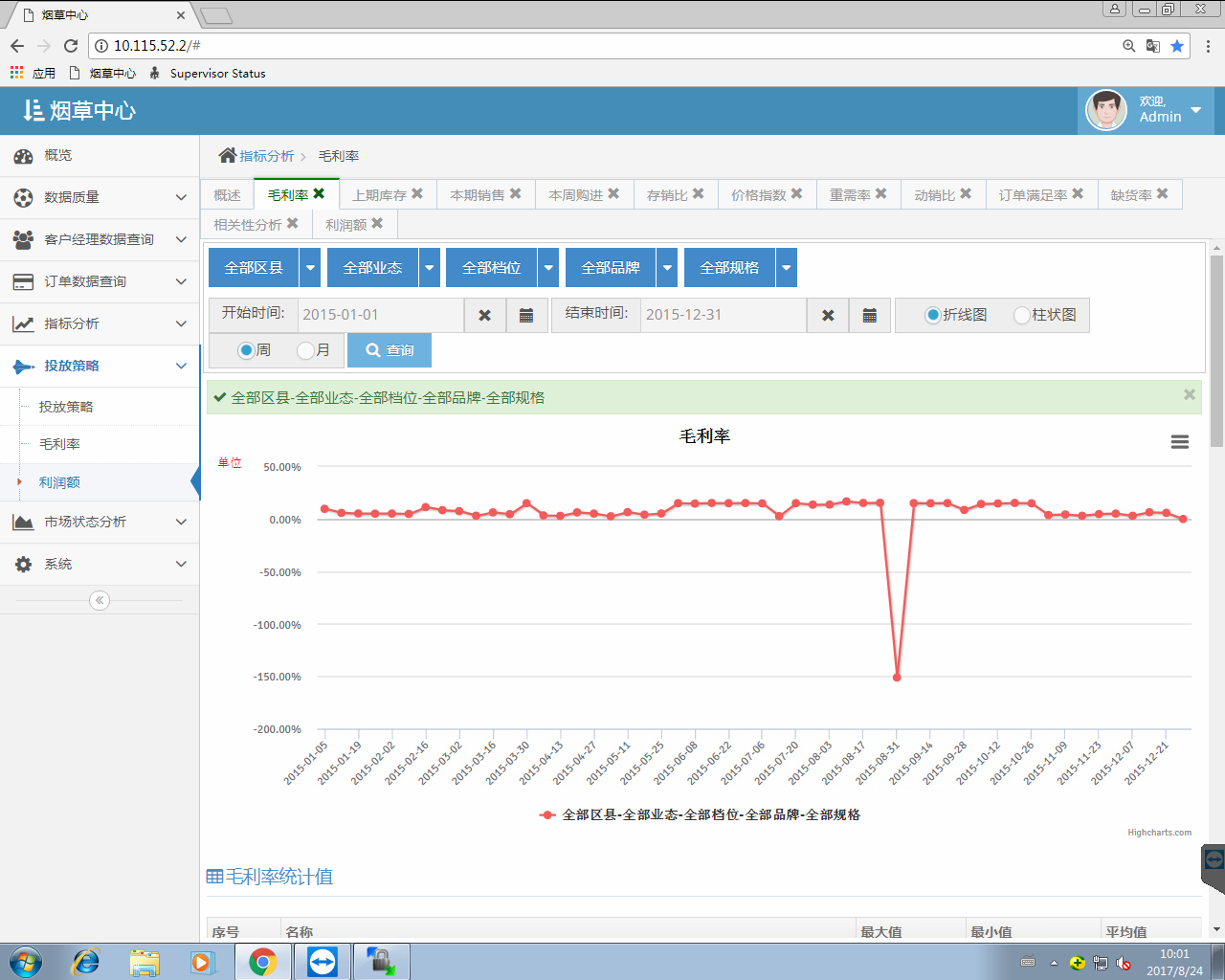1225x980 pixels.
Task: Collapse the sidebar with double-chevron icon
Action: coord(100,600)
